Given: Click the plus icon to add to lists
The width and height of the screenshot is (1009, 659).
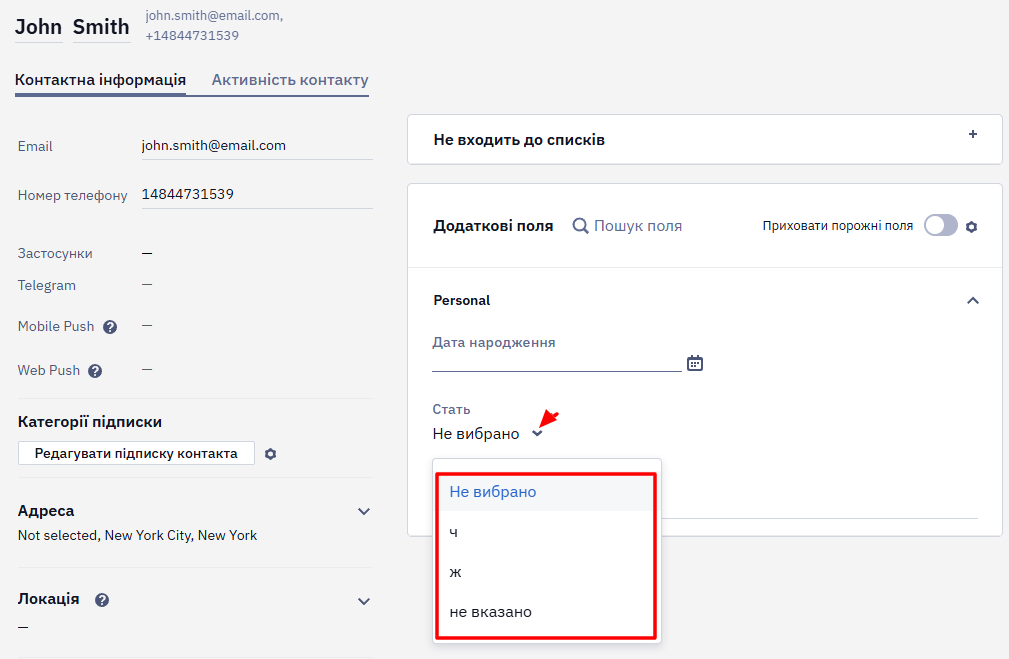Looking at the screenshot, I should pos(973,134).
